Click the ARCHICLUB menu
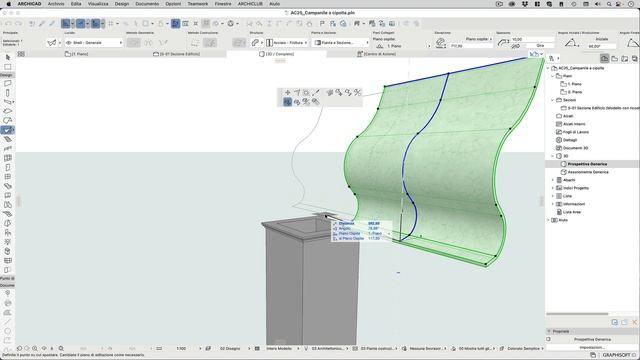 click(250, 4)
